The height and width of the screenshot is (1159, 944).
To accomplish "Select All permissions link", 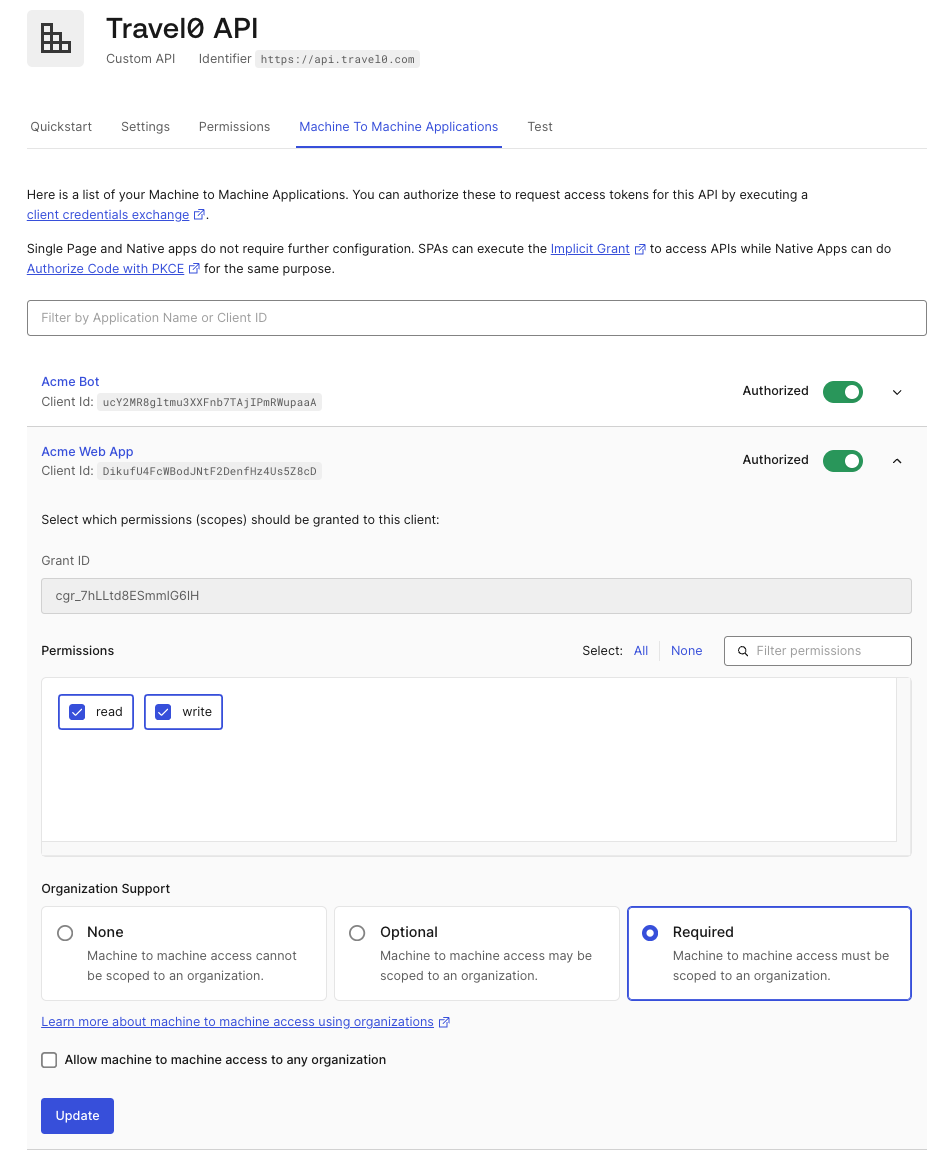I will (x=641, y=650).
